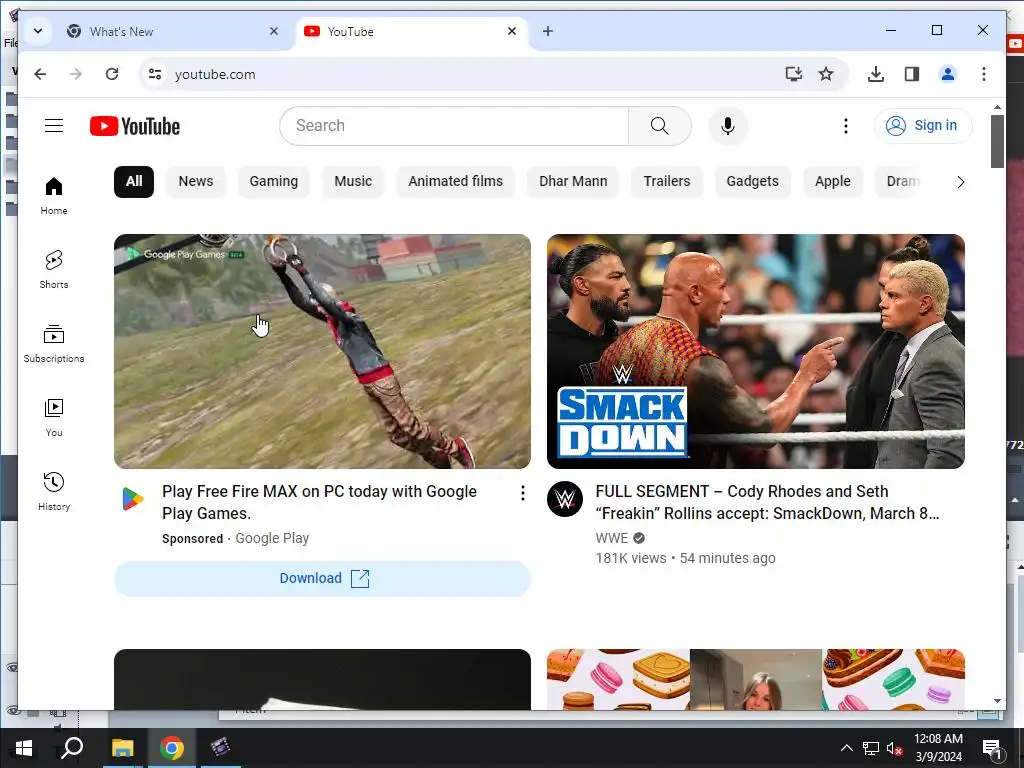Open the WWE channel avatar
The image size is (1024, 768).
[x=565, y=499]
